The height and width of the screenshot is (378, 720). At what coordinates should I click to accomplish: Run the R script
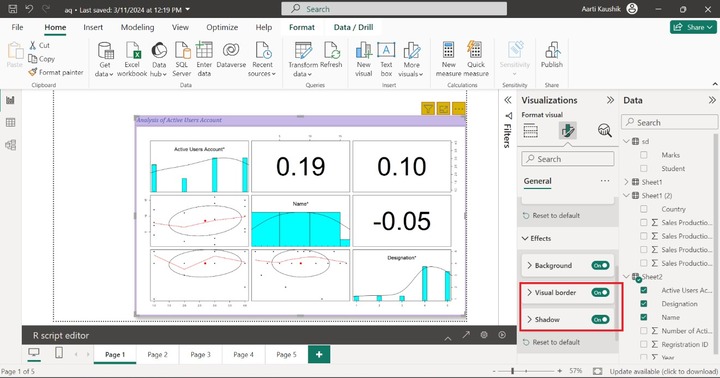click(502, 335)
